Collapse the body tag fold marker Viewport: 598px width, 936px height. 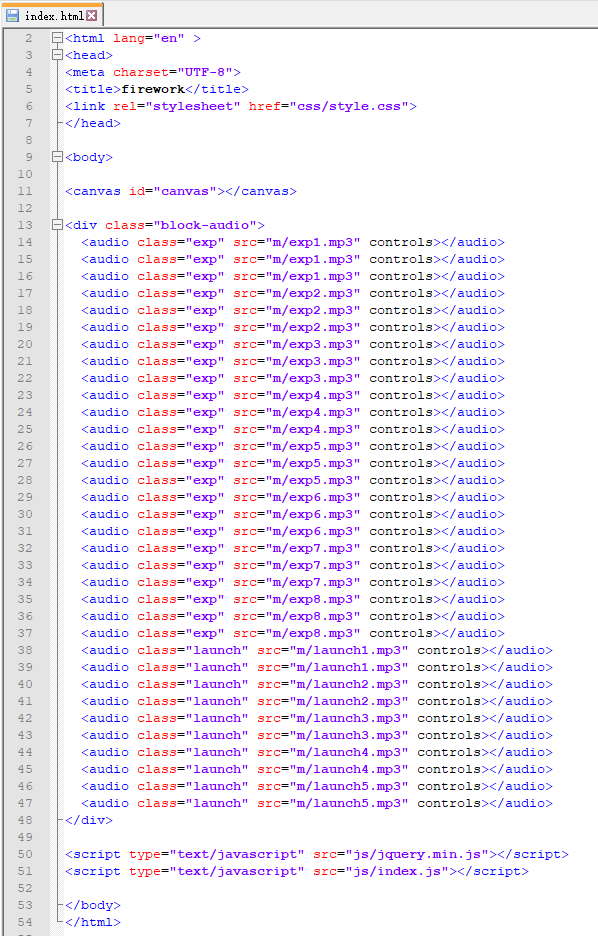(x=57, y=157)
